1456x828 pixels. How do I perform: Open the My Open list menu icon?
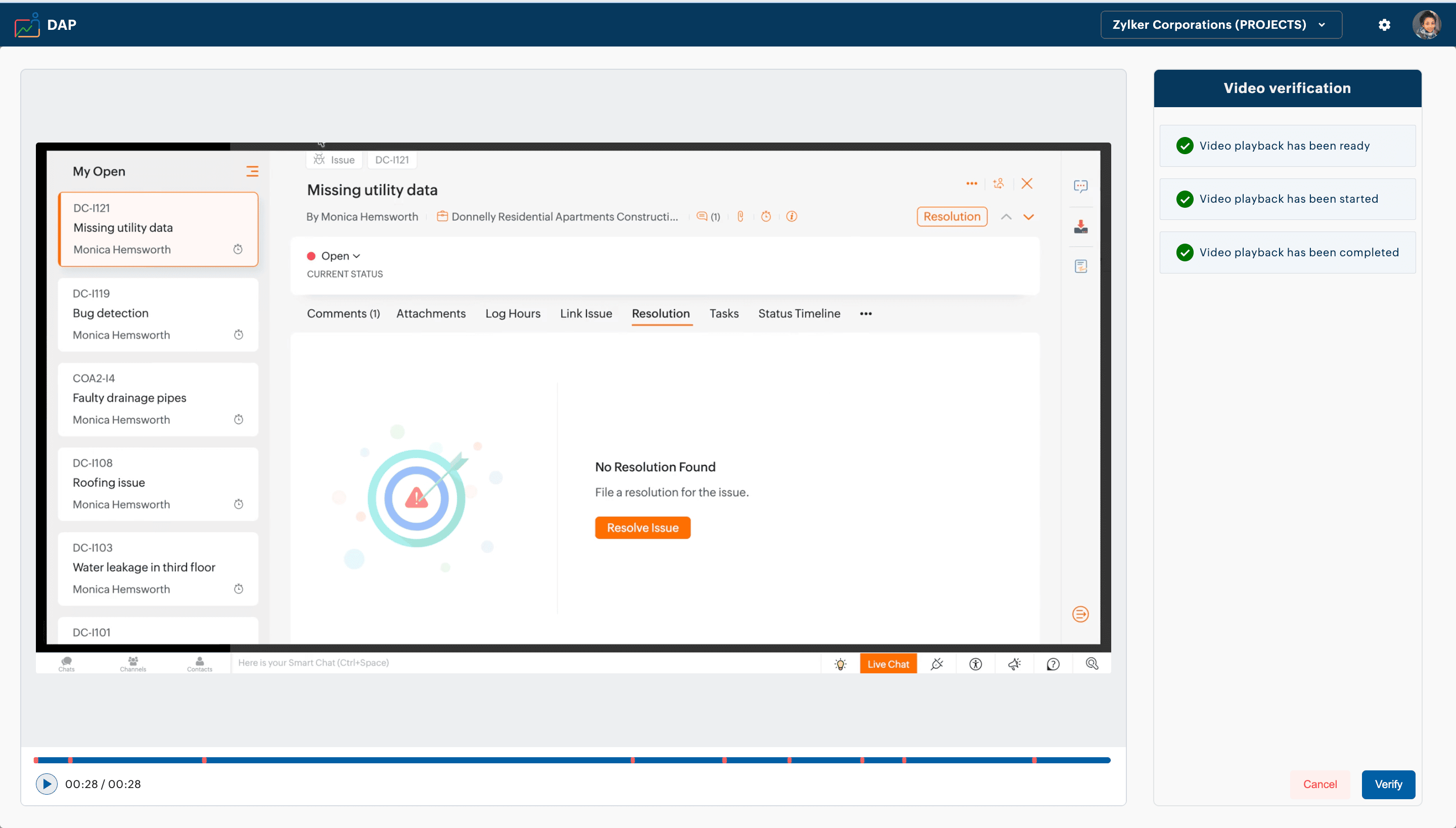tap(252, 171)
